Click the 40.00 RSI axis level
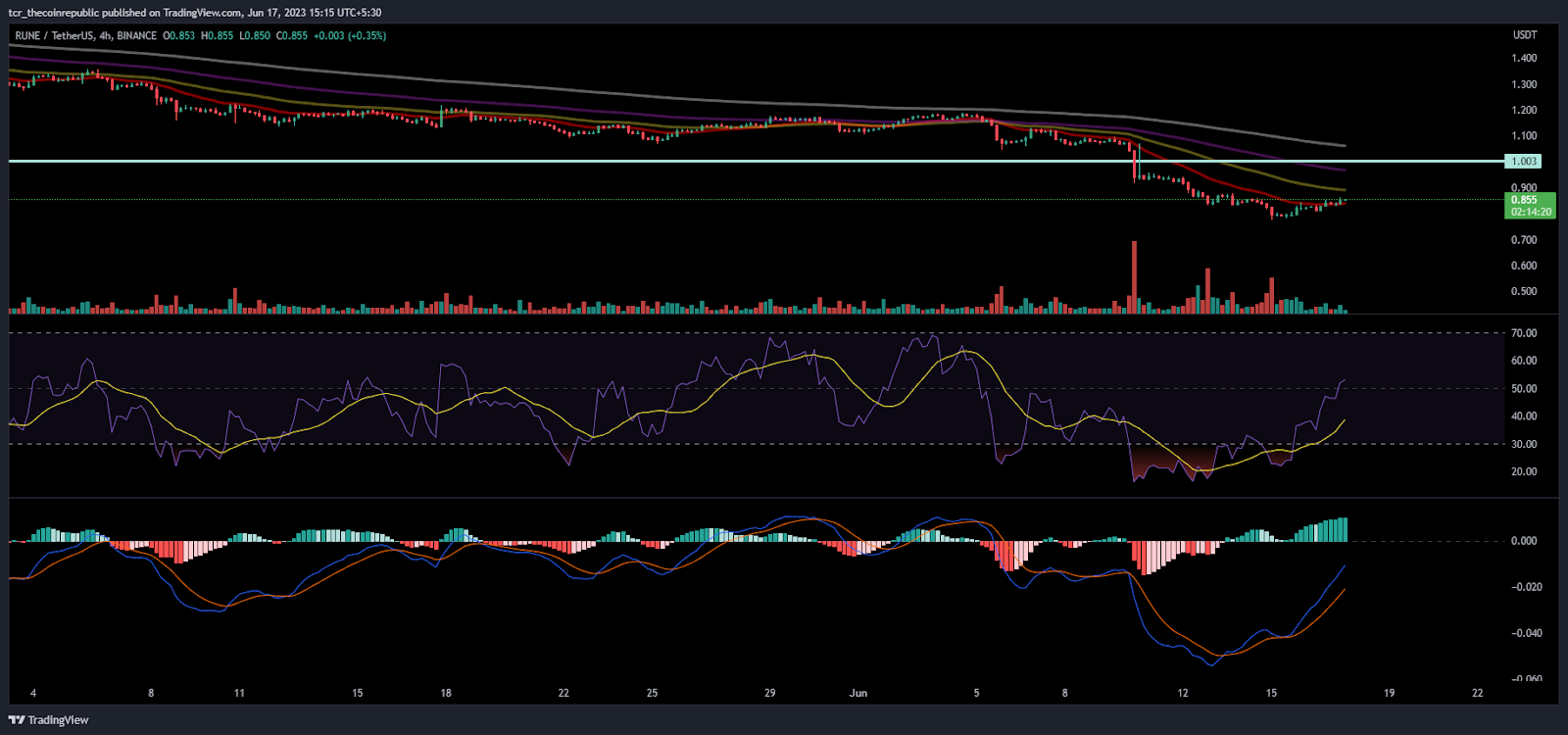This screenshot has width=1568, height=735. coord(1524,416)
